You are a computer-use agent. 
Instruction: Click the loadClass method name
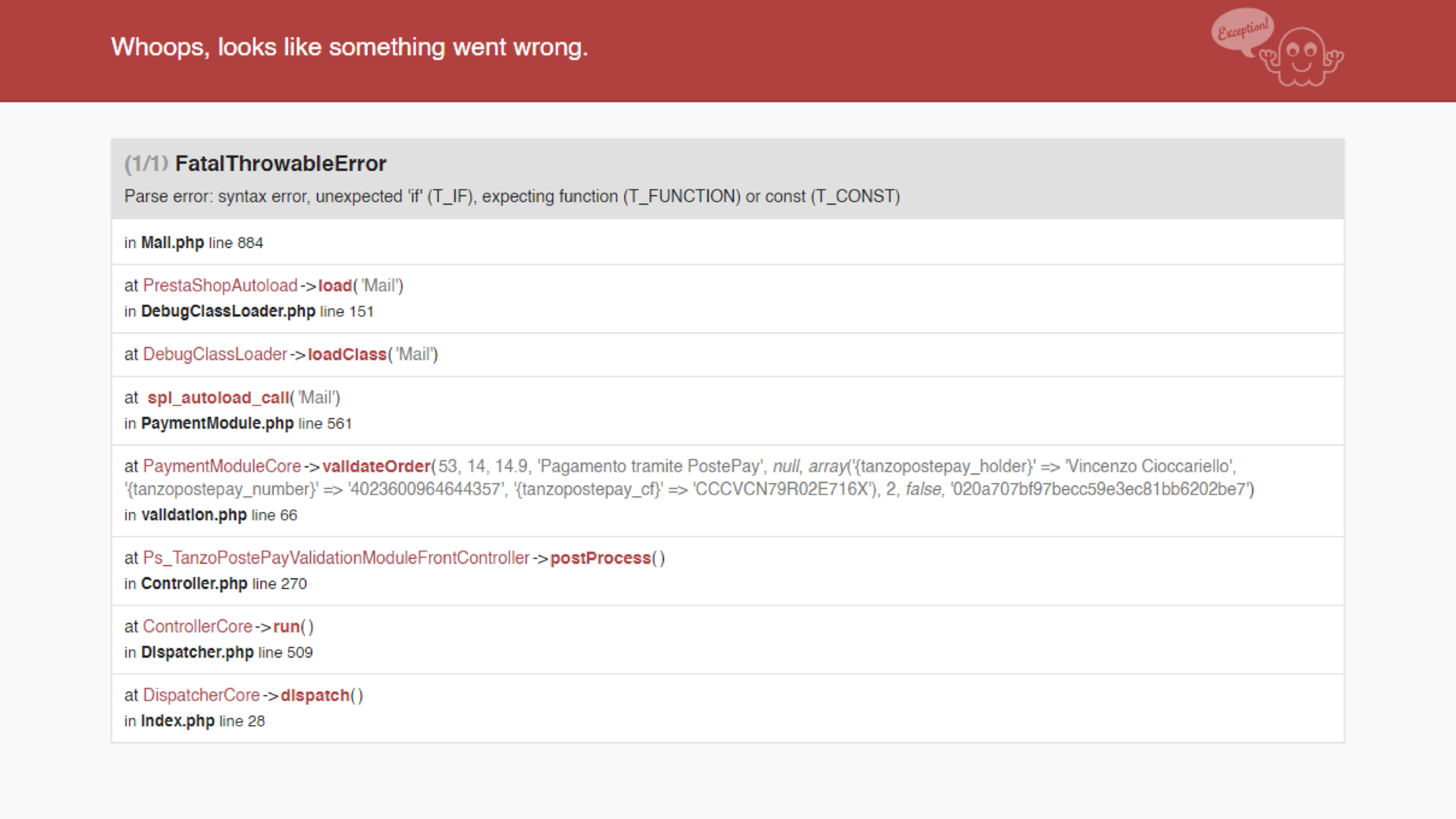[x=347, y=355]
